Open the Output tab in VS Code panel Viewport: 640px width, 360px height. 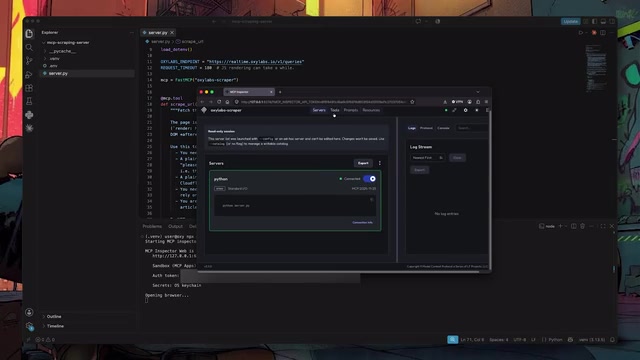[176, 226]
